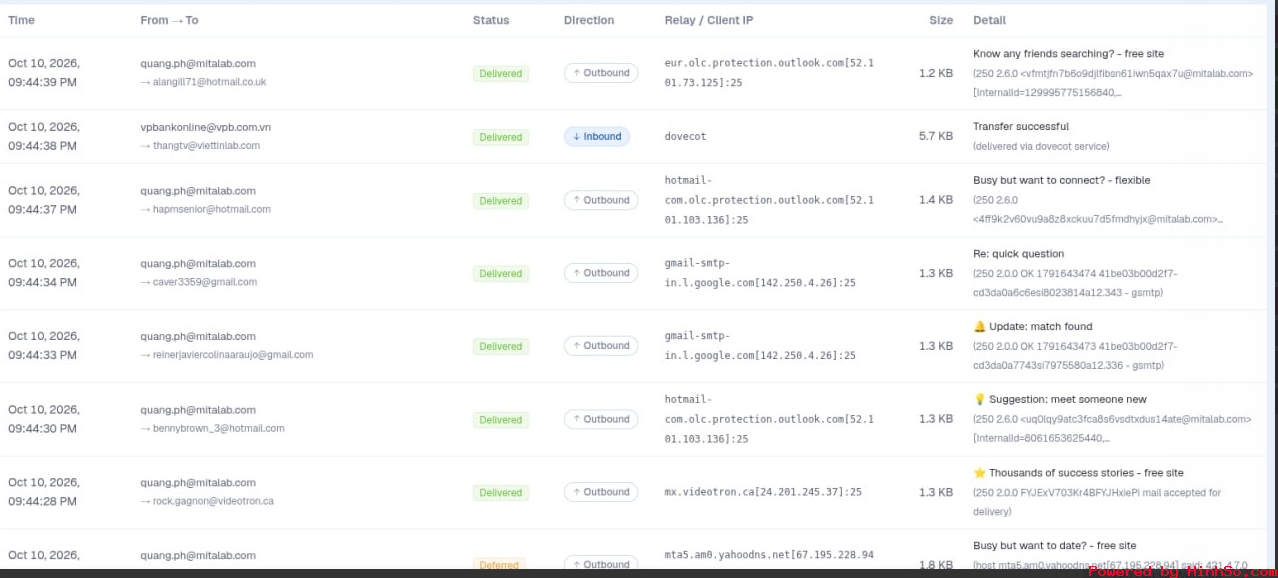Screen dimensions: 1278x578
Task: Click timestamp 09:44:33 PM
Action: click(42, 355)
